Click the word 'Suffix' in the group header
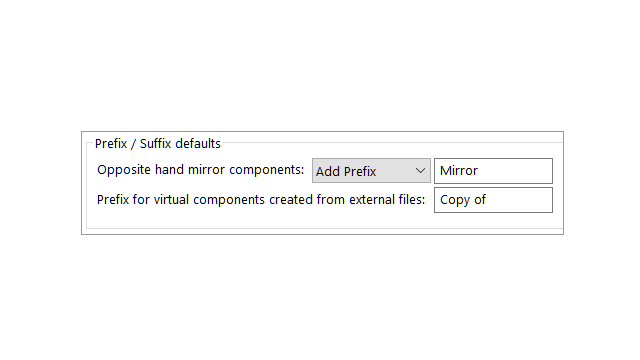This screenshot has height=360, width=640. [x=158, y=144]
